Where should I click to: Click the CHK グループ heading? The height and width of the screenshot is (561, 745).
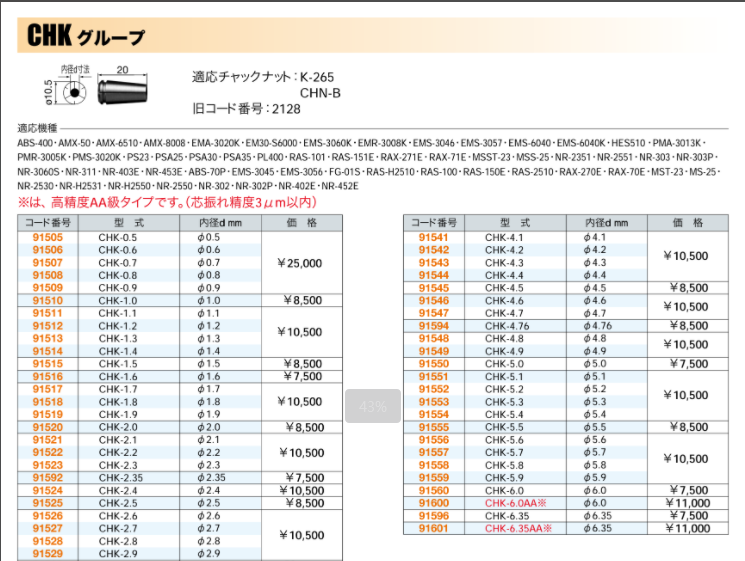pos(86,36)
